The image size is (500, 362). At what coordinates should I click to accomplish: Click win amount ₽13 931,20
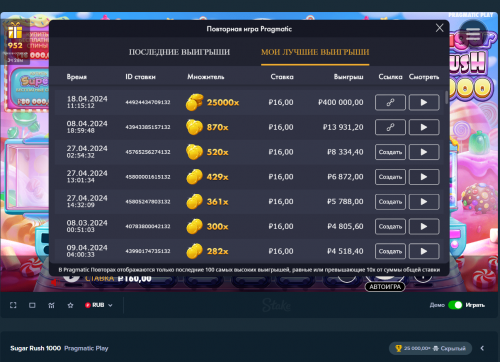pyautogui.click(x=343, y=127)
